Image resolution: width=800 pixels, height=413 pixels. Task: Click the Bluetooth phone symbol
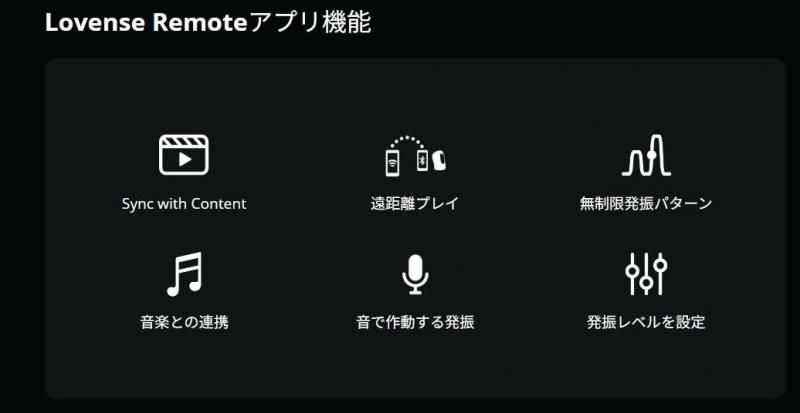click(422, 161)
